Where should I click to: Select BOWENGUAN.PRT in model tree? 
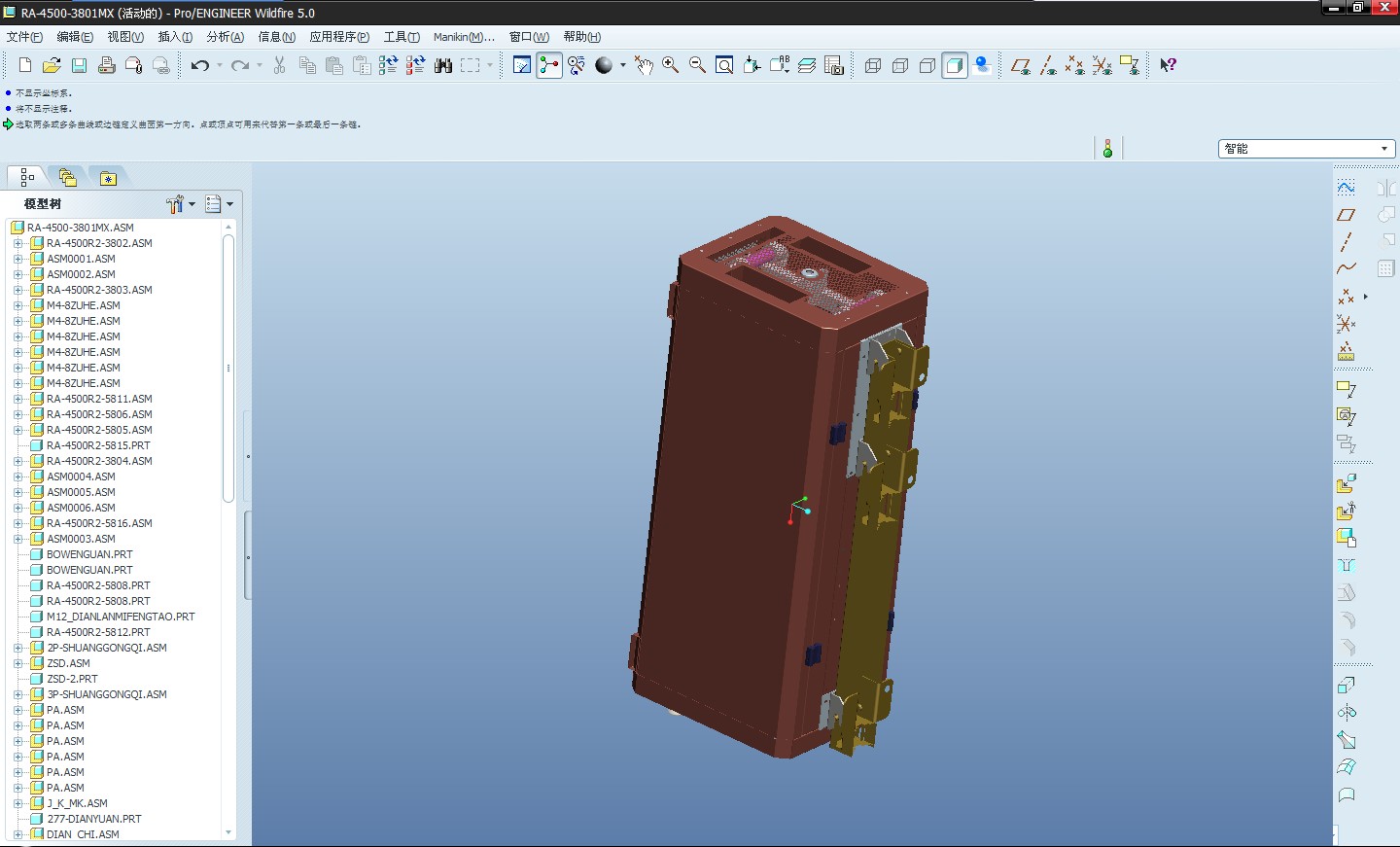tap(89, 554)
